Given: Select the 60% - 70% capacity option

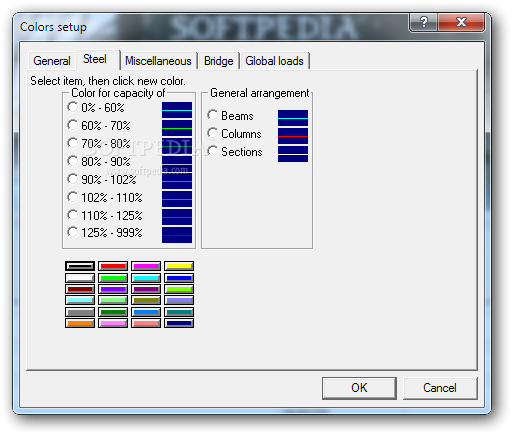Looking at the screenshot, I should click(72, 125).
